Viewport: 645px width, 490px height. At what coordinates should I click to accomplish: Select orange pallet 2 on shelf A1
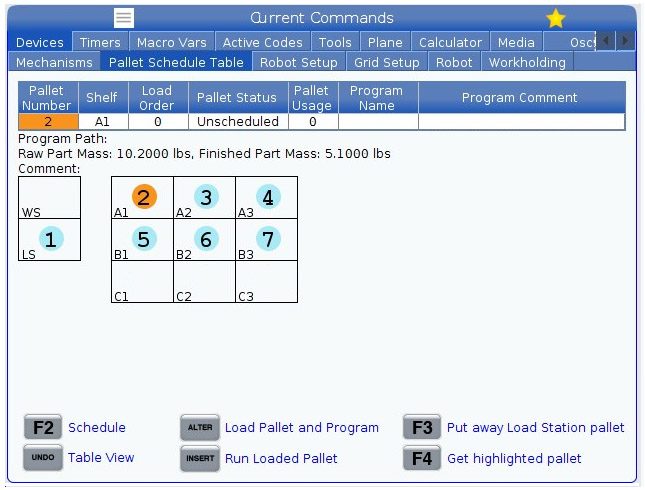[x=145, y=197]
